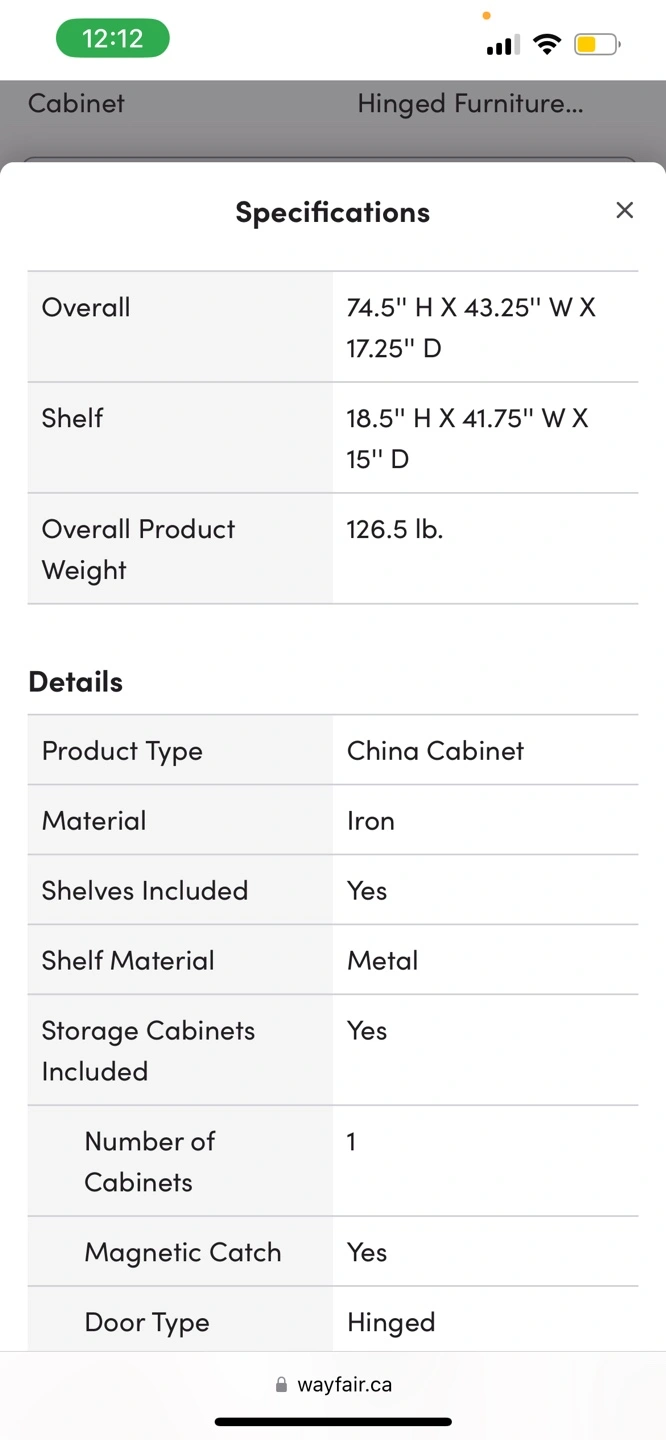Open the wayfair.ca address bar
666x1440 pixels.
[x=344, y=1385]
